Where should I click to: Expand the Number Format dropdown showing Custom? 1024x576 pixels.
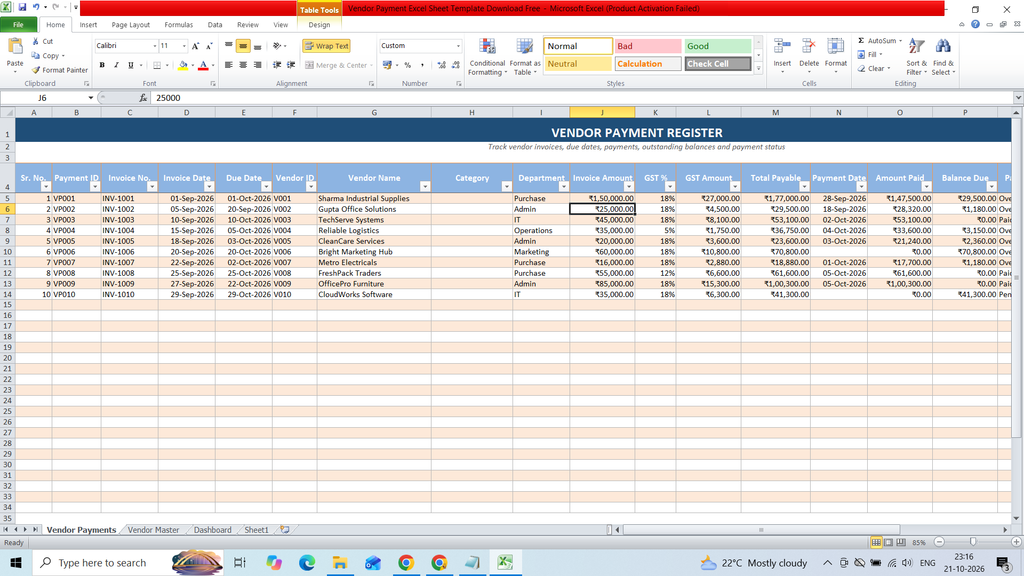coord(458,46)
